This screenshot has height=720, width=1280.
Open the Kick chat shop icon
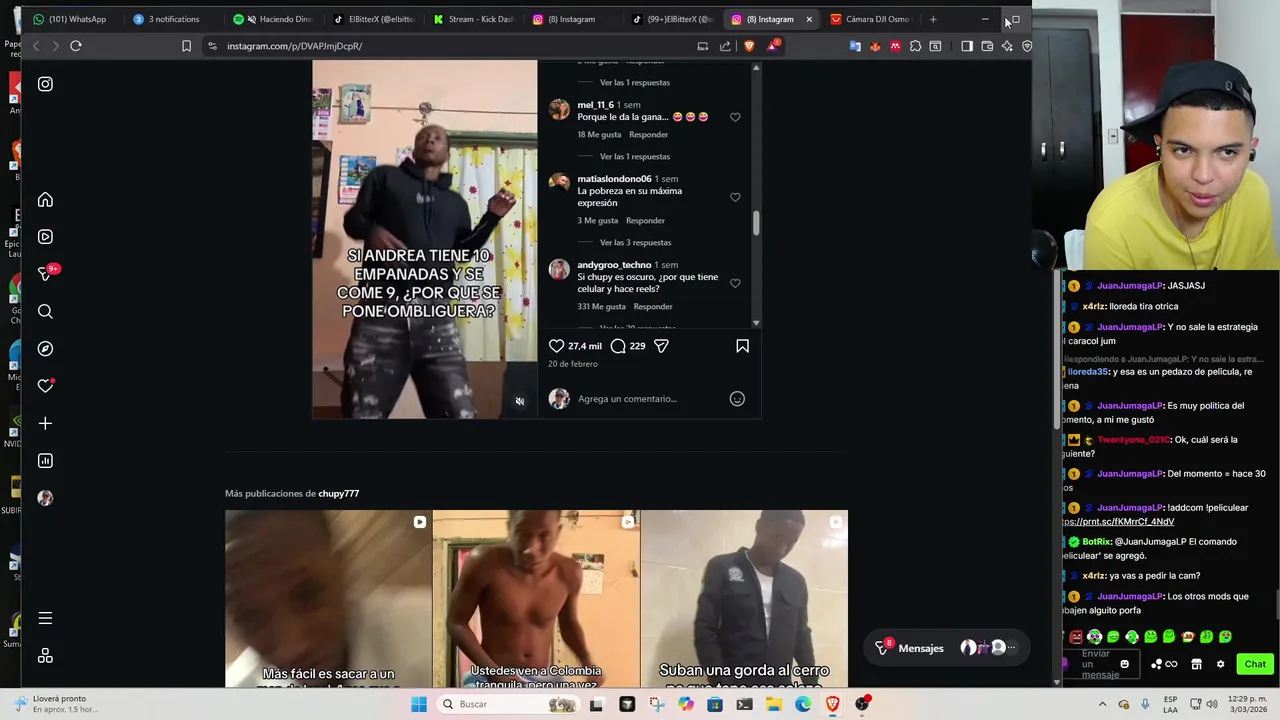pos(1196,664)
